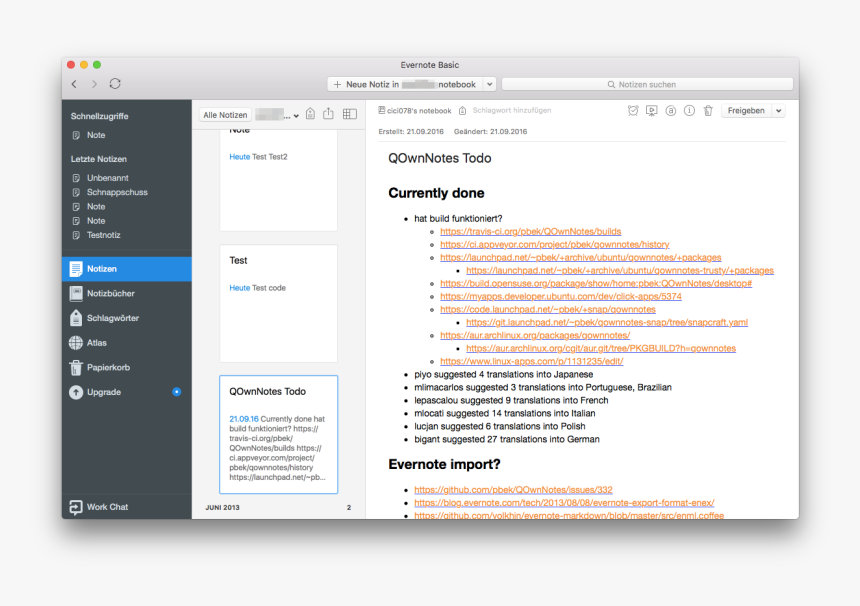The image size is (860, 606).
Task: Open the note info icon
Action: (x=689, y=111)
